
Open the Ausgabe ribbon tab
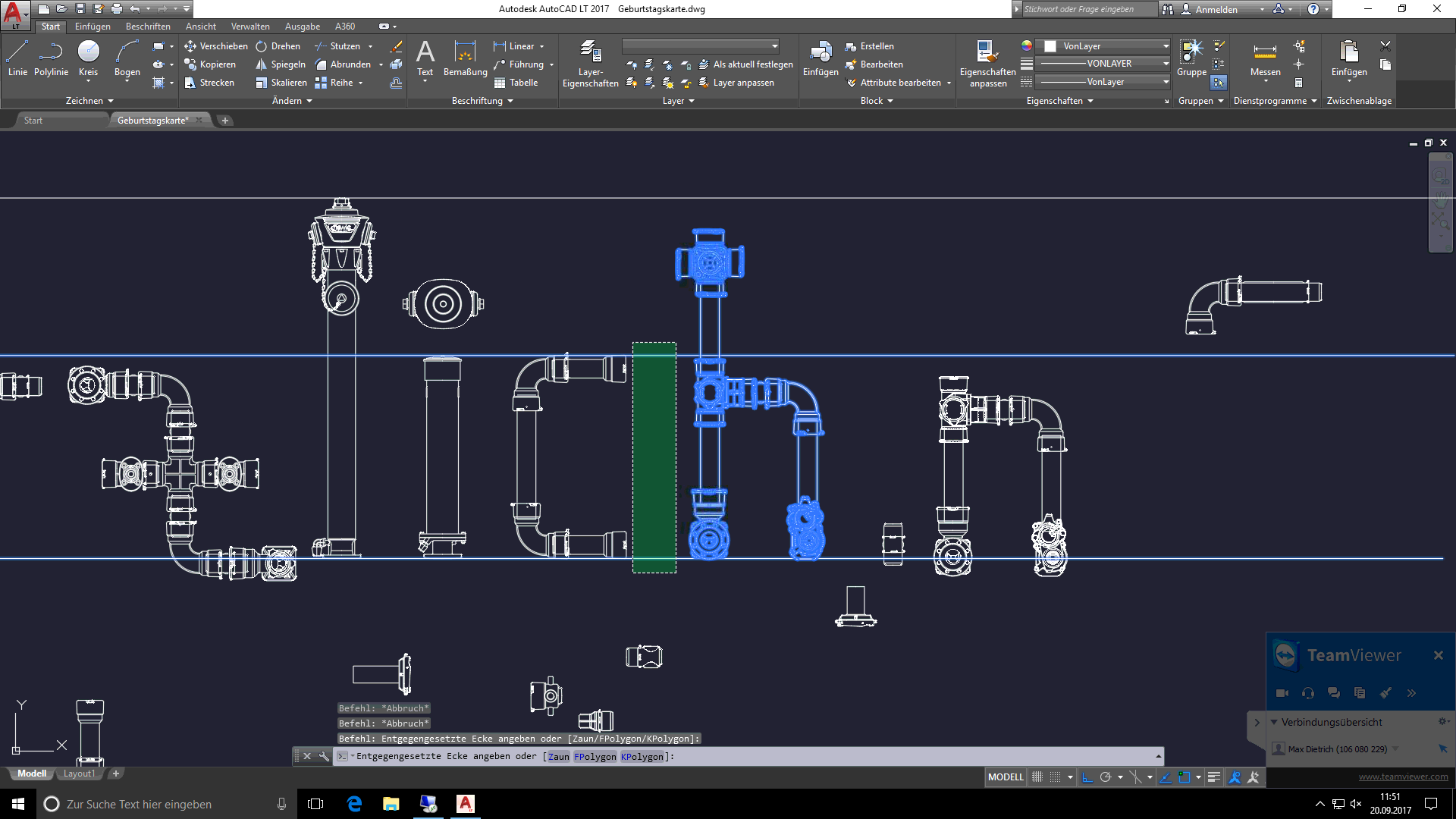pos(303,27)
